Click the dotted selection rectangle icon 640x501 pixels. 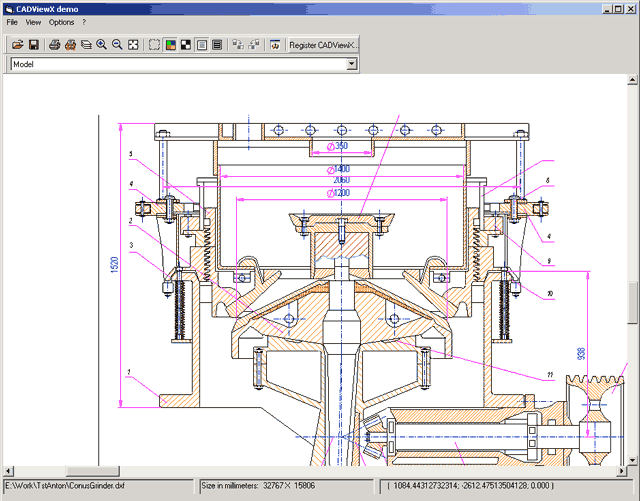click(154, 45)
